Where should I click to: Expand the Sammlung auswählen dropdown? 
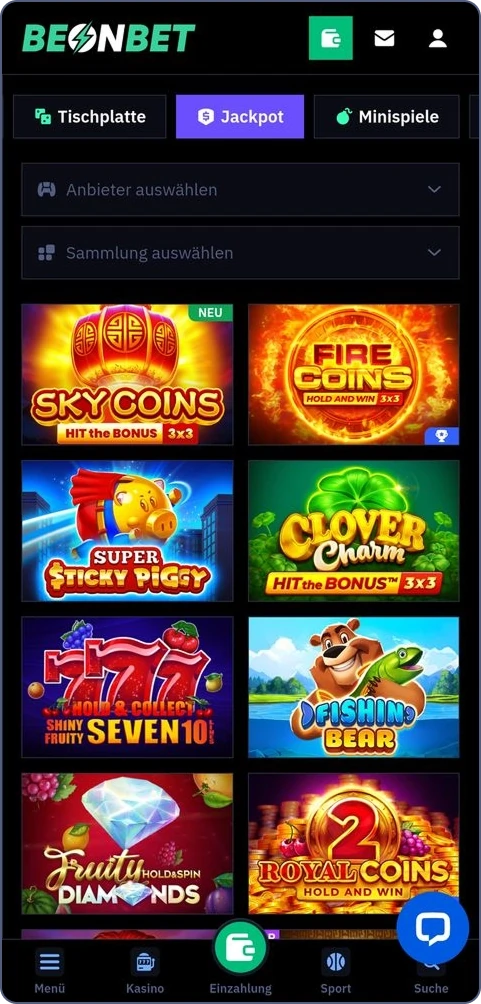click(x=240, y=252)
